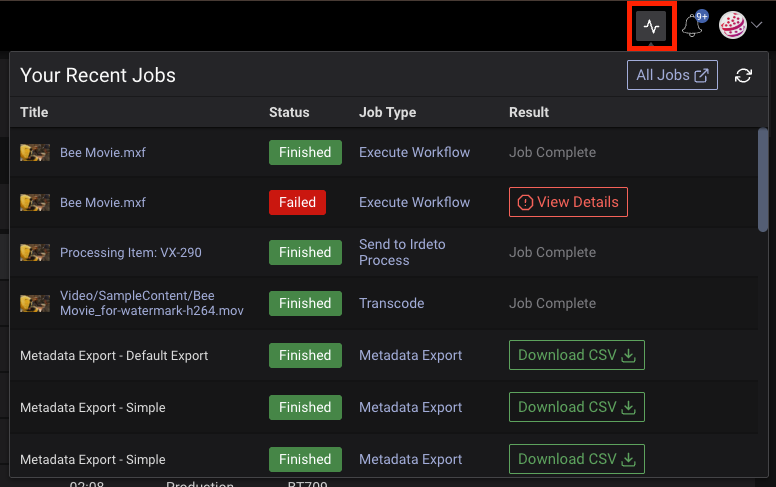Expand the user account dropdown chevron

click(x=756, y=27)
